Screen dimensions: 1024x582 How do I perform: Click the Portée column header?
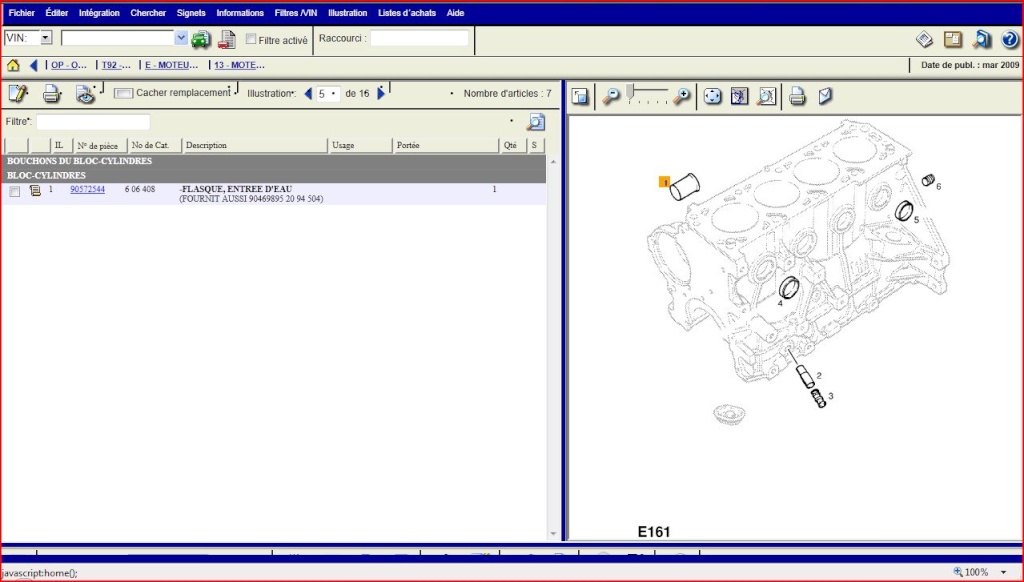(x=445, y=146)
